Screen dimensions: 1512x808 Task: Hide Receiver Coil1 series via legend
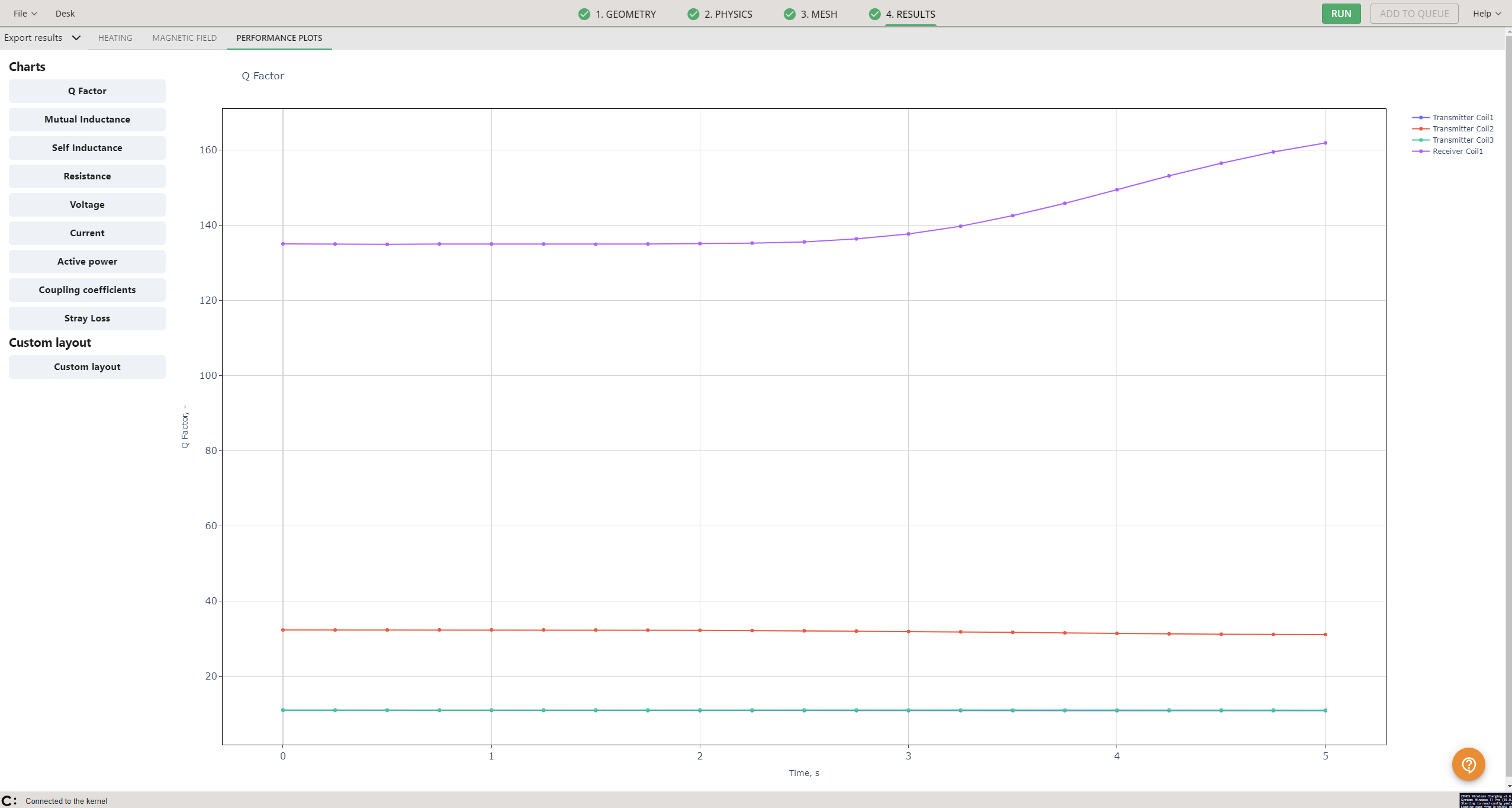1457,152
